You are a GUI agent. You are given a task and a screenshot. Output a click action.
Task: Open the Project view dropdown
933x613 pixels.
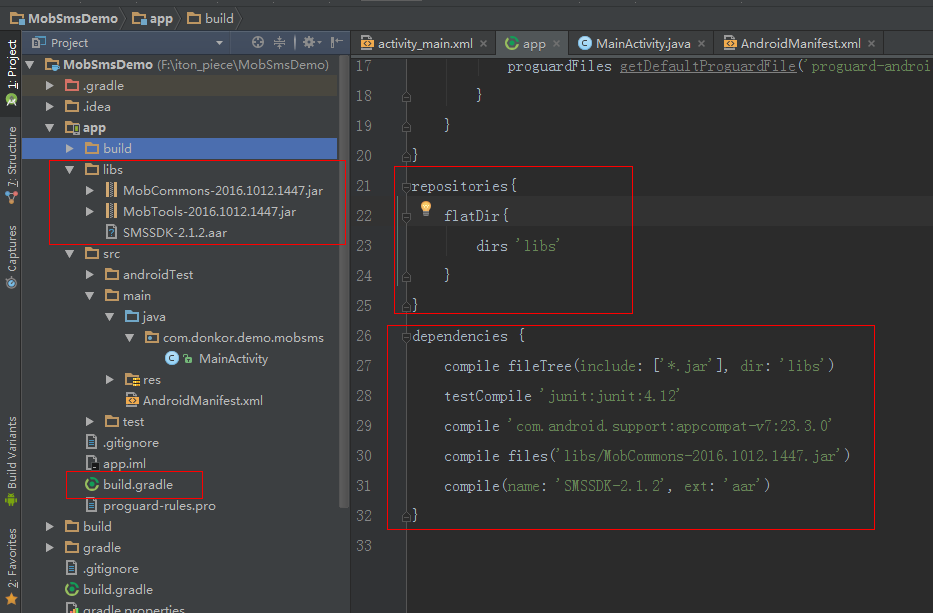click(x=220, y=43)
